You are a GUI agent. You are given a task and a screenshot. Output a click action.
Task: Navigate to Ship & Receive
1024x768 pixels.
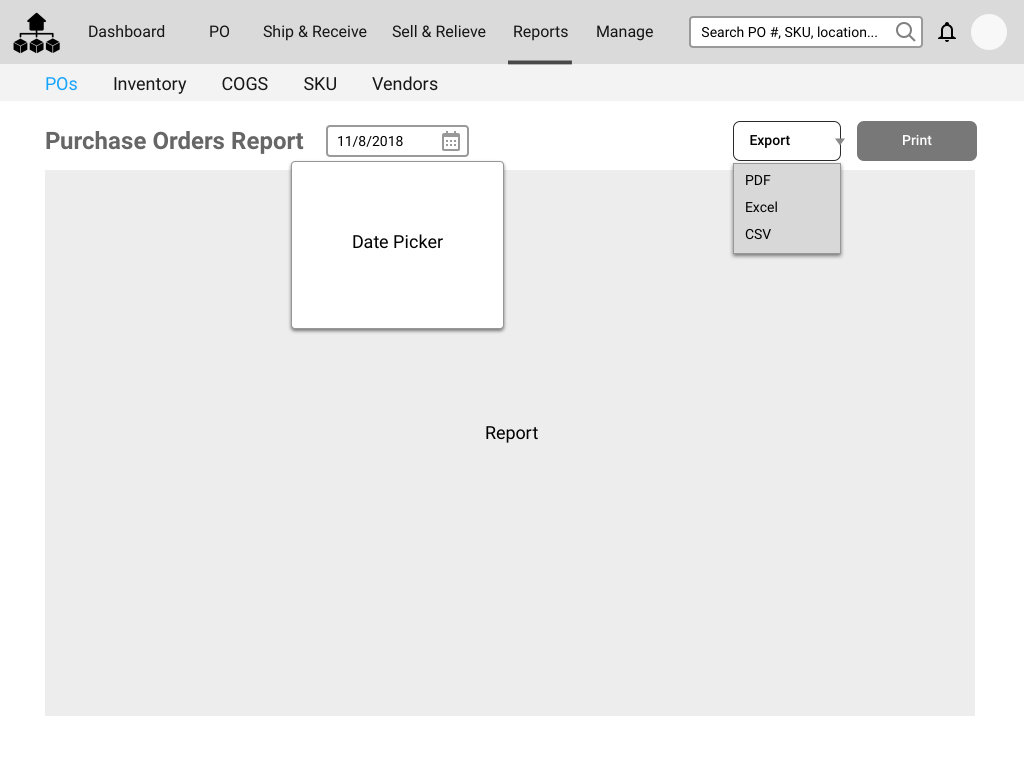[x=314, y=32]
